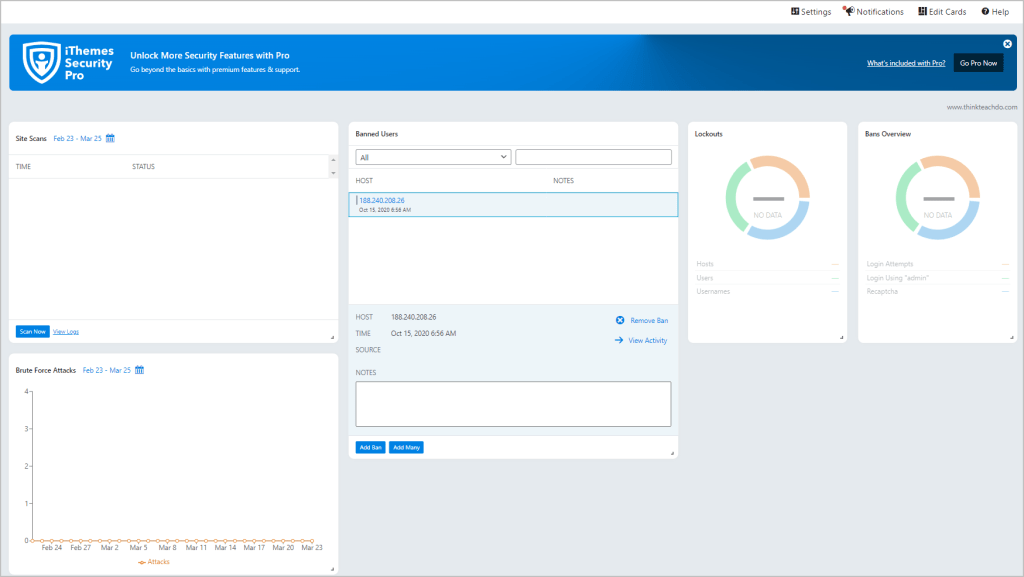Click the Help question mark icon
This screenshot has width=1024, height=577.
tap(985, 11)
